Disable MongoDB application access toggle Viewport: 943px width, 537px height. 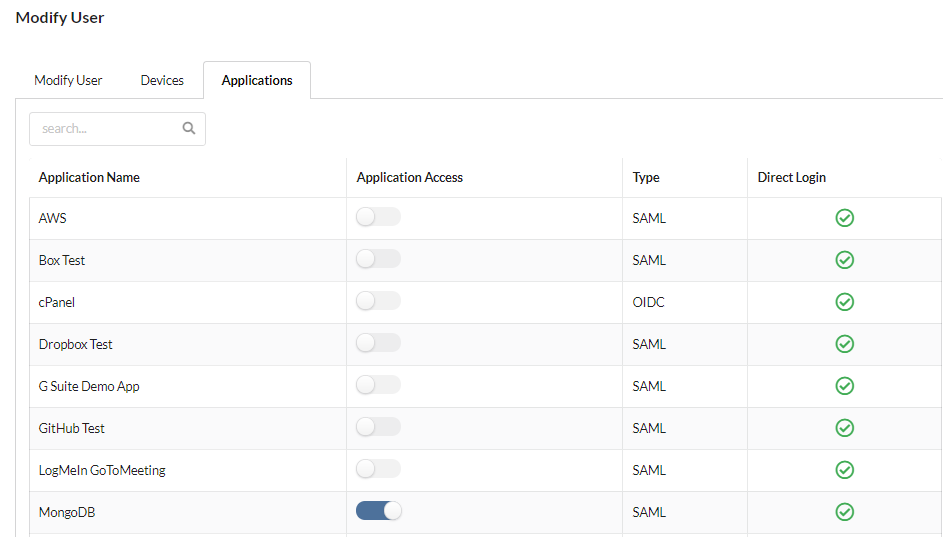tap(378, 511)
